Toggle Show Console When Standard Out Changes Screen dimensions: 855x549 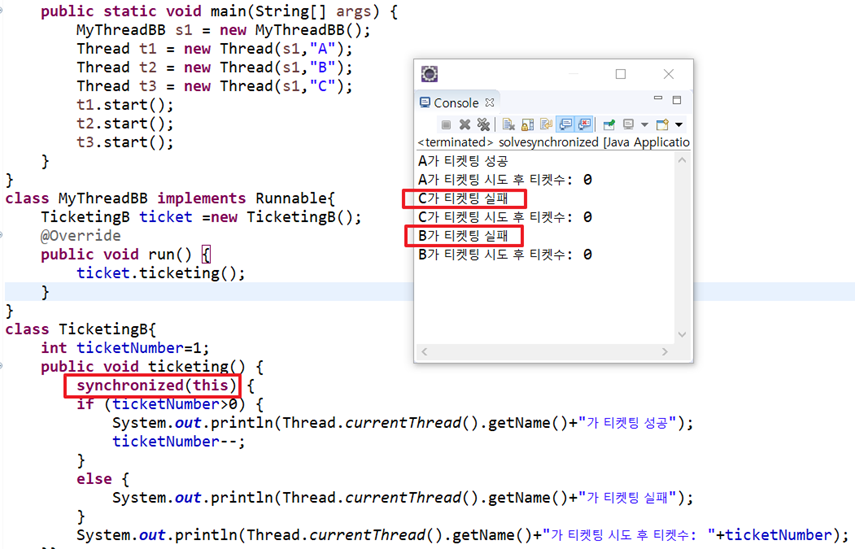(x=565, y=125)
